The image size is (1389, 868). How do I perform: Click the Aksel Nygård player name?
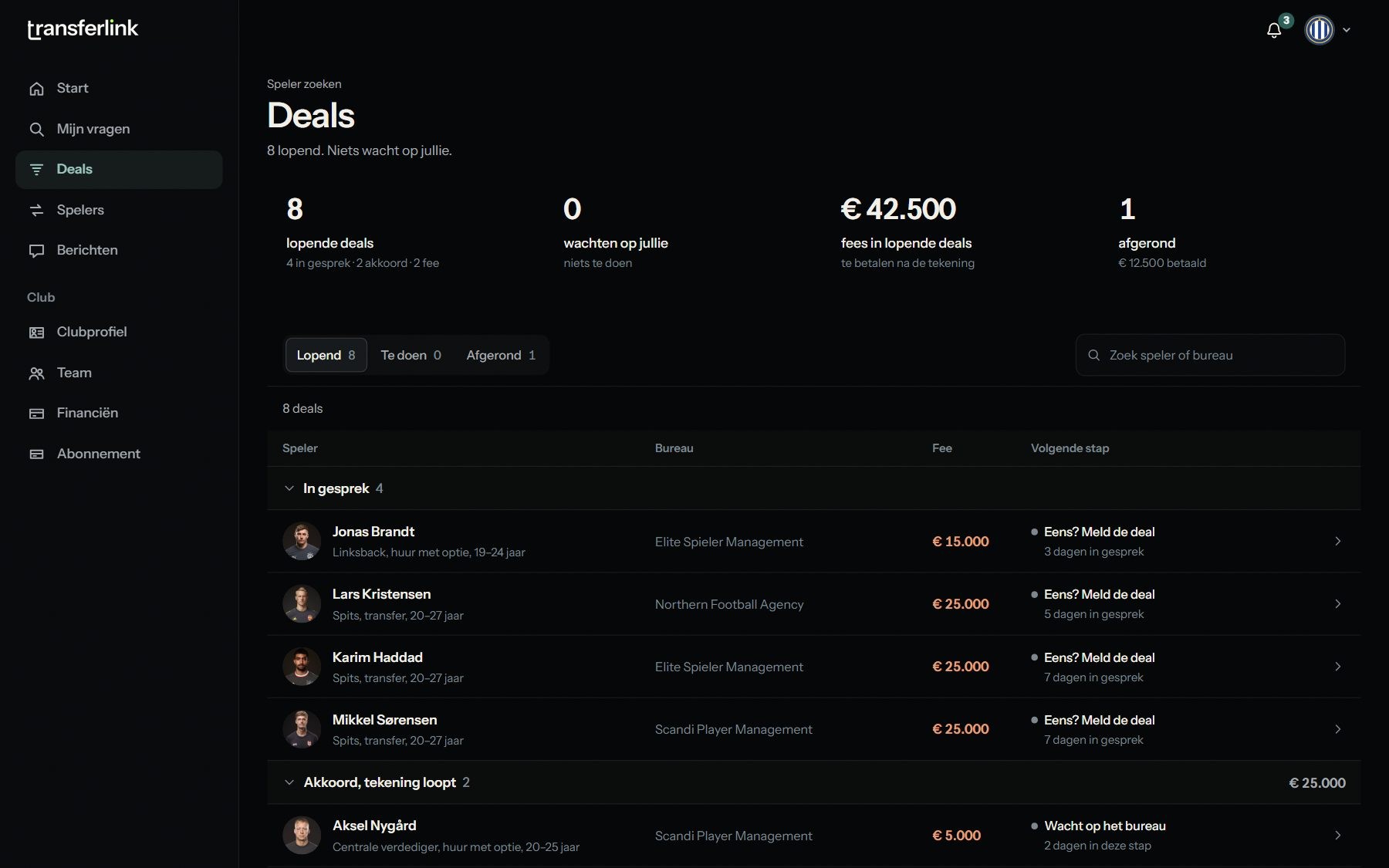(x=374, y=826)
